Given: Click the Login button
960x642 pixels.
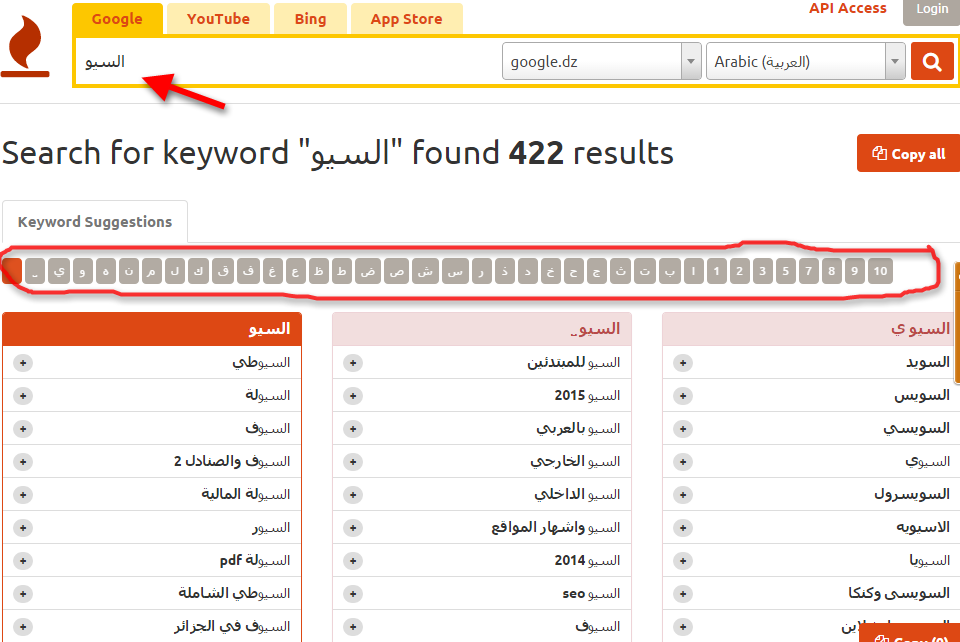Looking at the screenshot, I should (x=932, y=10).
